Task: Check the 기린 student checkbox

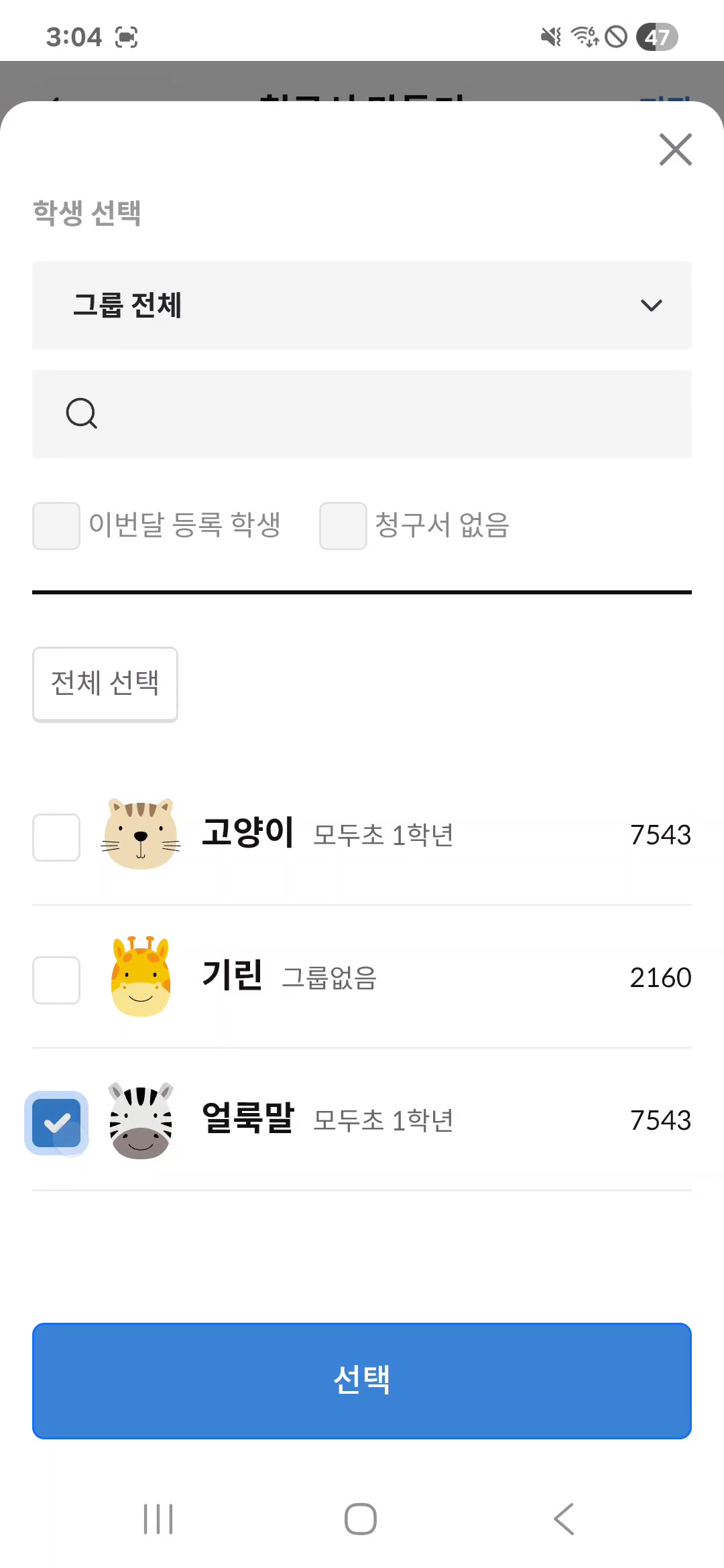Action: coord(56,980)
